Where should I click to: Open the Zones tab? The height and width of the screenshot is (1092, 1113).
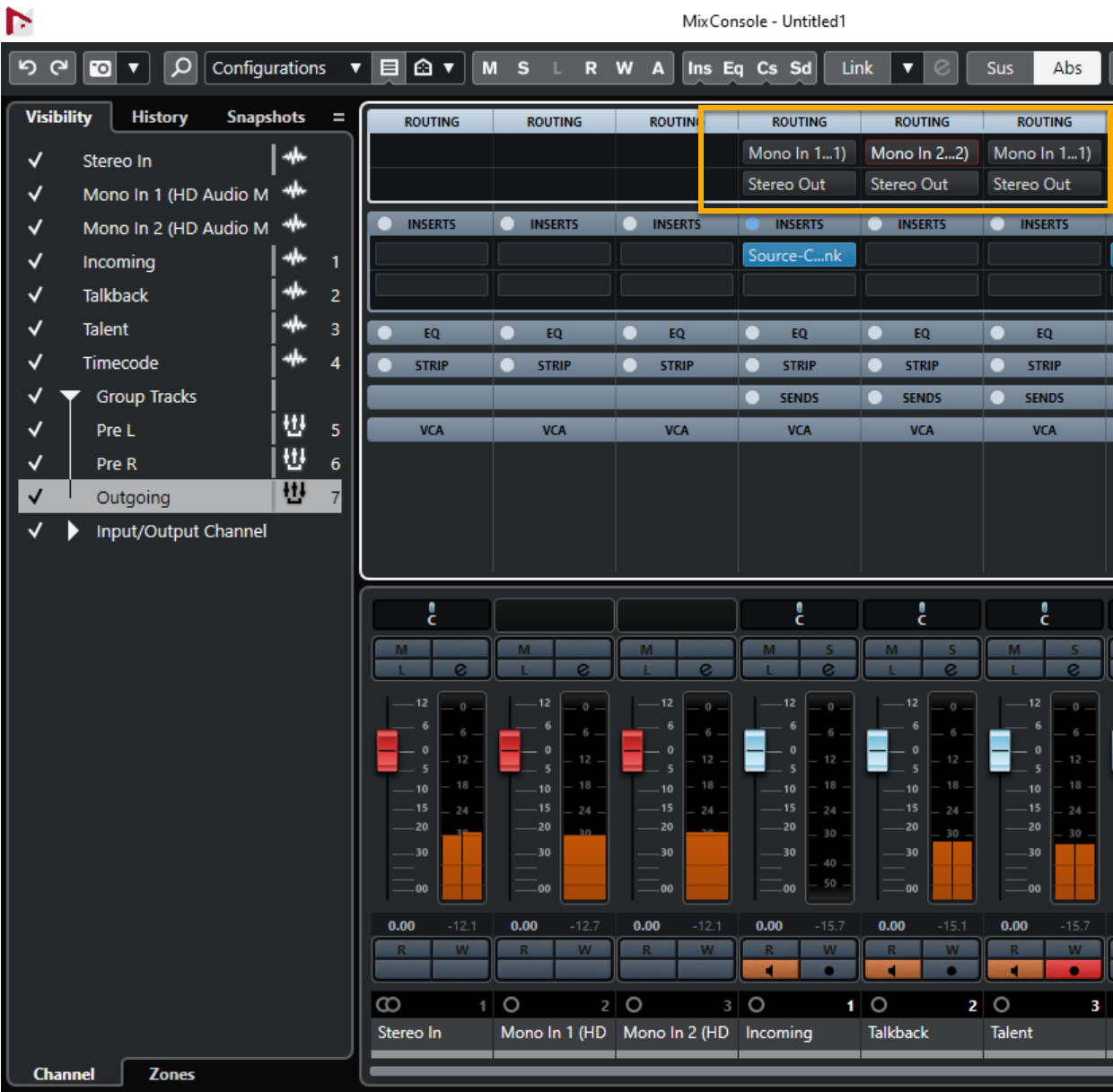click(171, 1074)
